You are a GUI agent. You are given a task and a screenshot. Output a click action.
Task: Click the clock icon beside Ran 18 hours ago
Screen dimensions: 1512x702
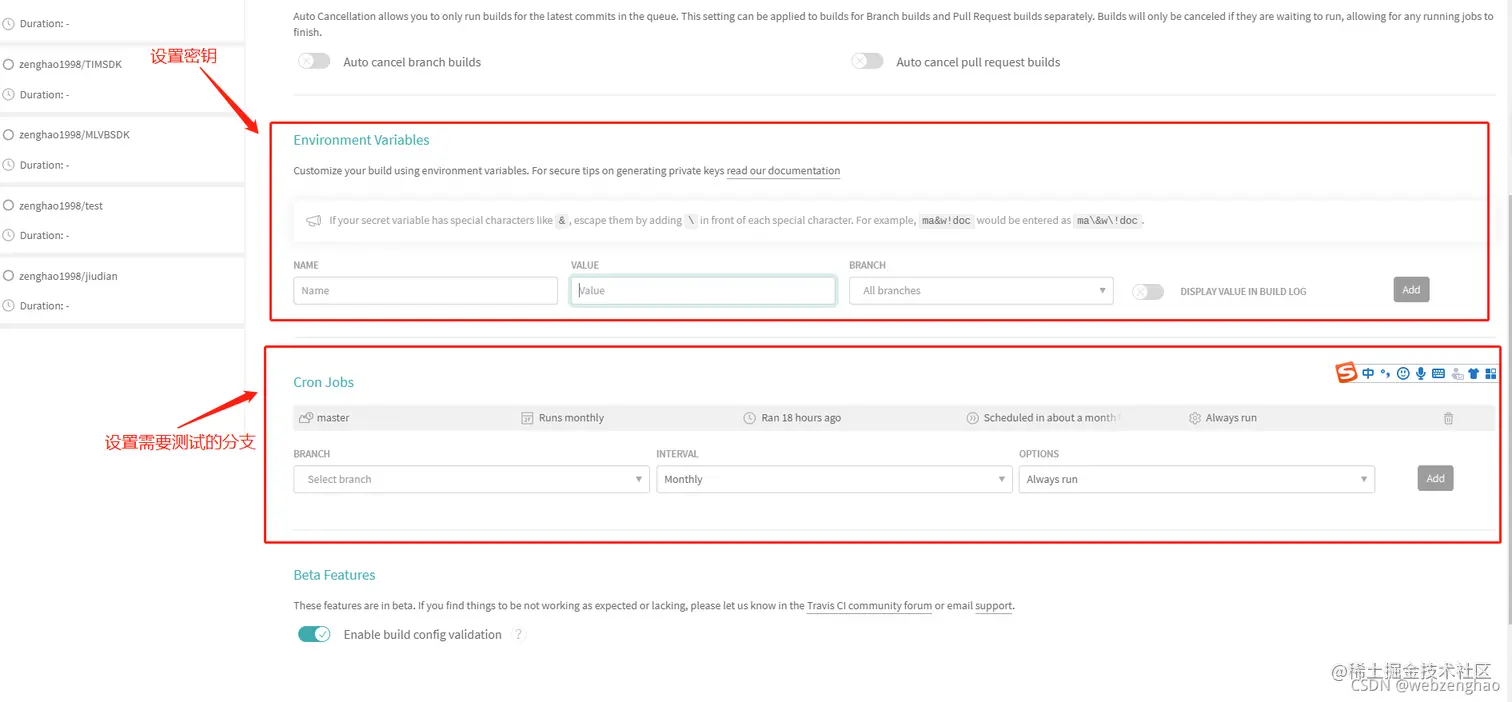(x=749, y=418)
